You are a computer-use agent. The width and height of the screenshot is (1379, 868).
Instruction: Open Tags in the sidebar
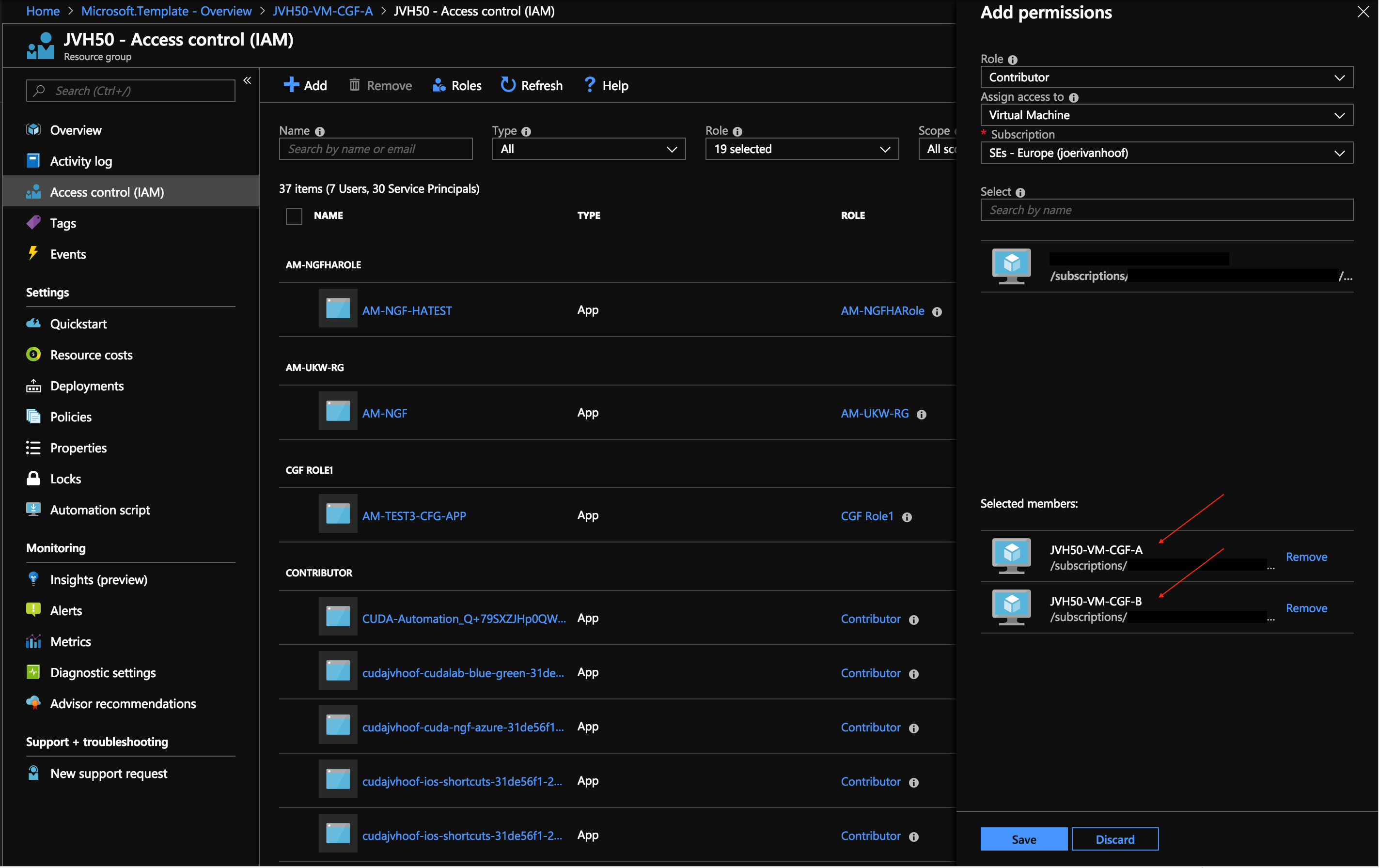click(x=63, y=223)
